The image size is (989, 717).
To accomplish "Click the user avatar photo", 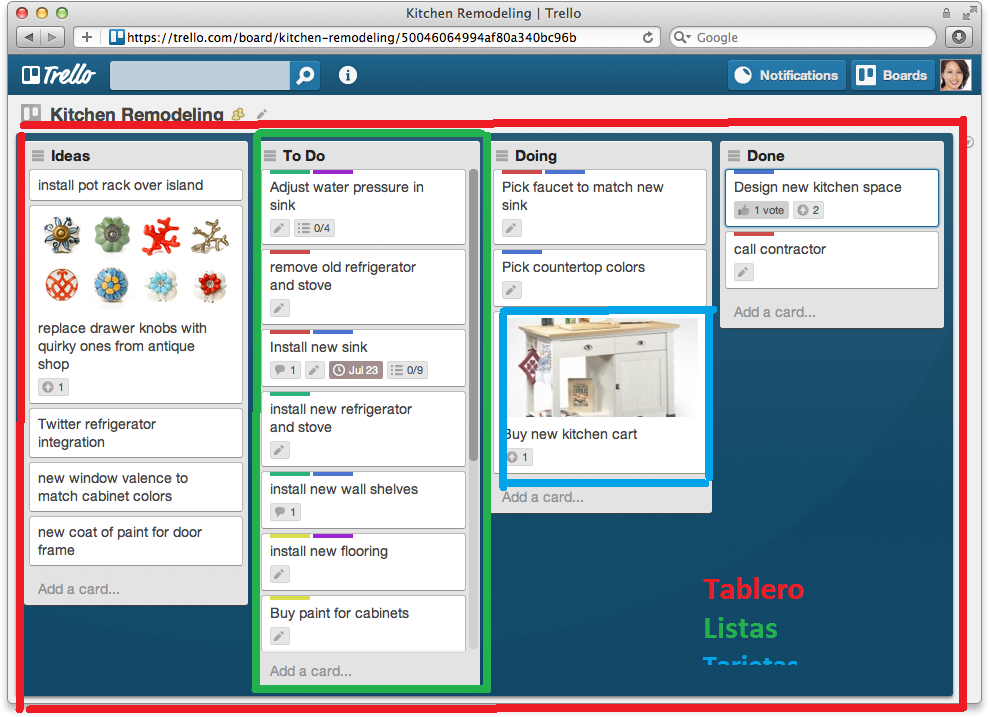I will click(x=956, y=75).
